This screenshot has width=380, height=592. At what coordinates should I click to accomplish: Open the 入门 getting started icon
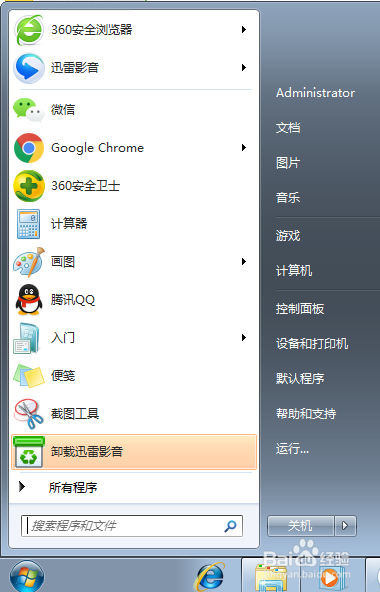26,338
